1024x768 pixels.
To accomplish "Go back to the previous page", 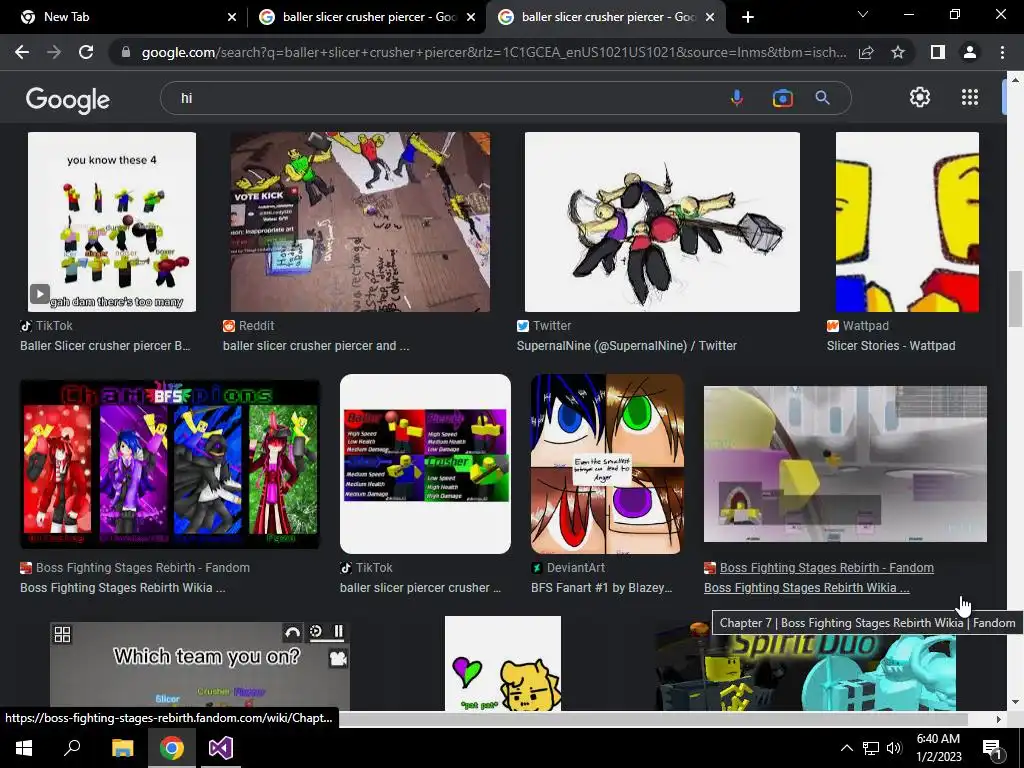I will pos(22,52).
